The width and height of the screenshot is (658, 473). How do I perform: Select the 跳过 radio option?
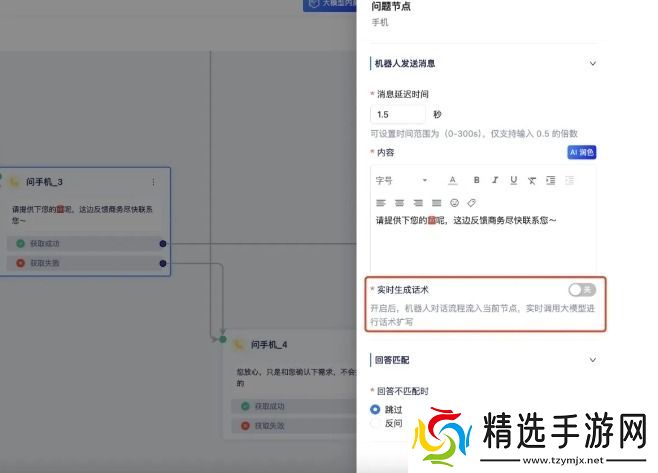[375, 409]
